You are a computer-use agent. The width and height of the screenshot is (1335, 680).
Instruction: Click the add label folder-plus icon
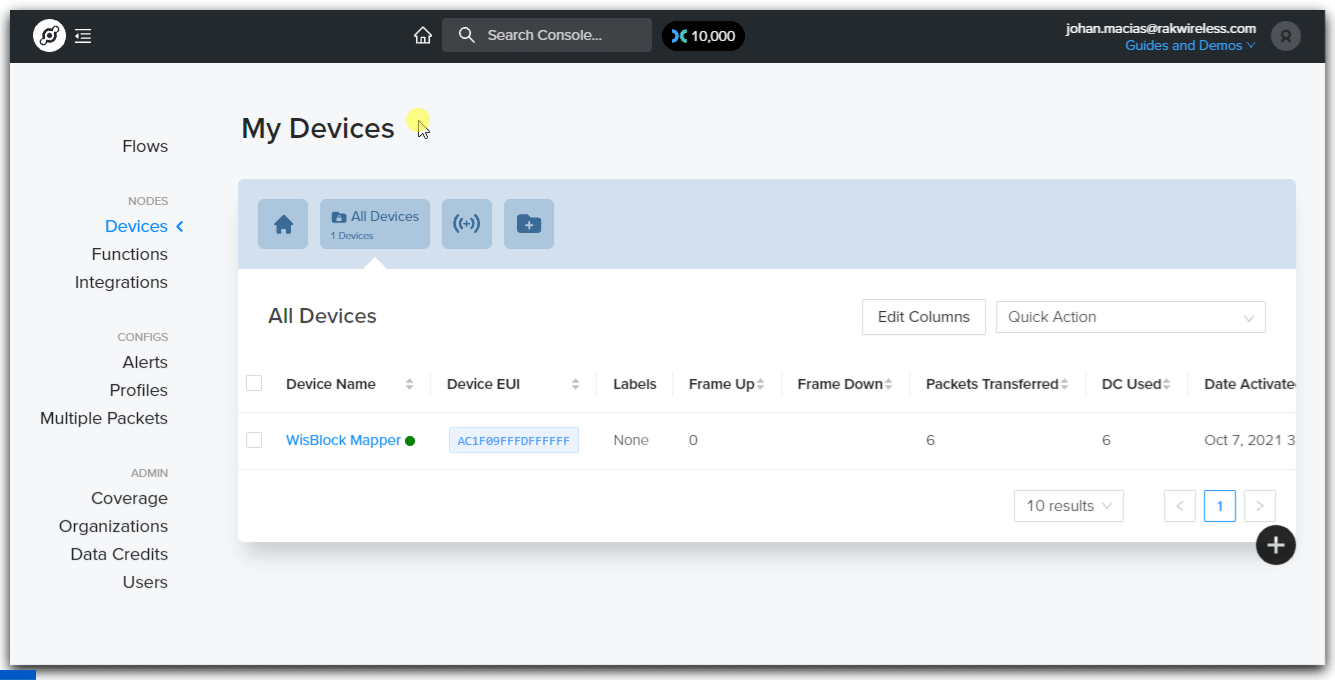(529, 224)
